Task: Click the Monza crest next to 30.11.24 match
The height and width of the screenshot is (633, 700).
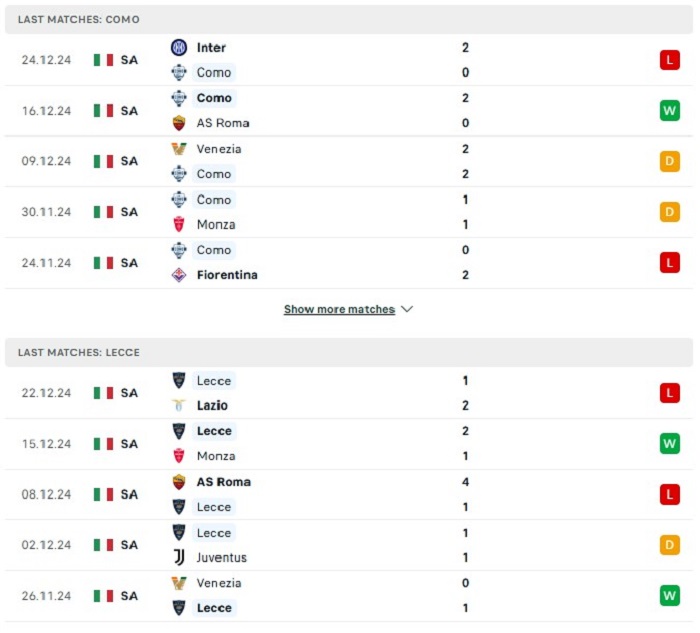Action: [179, 224]
